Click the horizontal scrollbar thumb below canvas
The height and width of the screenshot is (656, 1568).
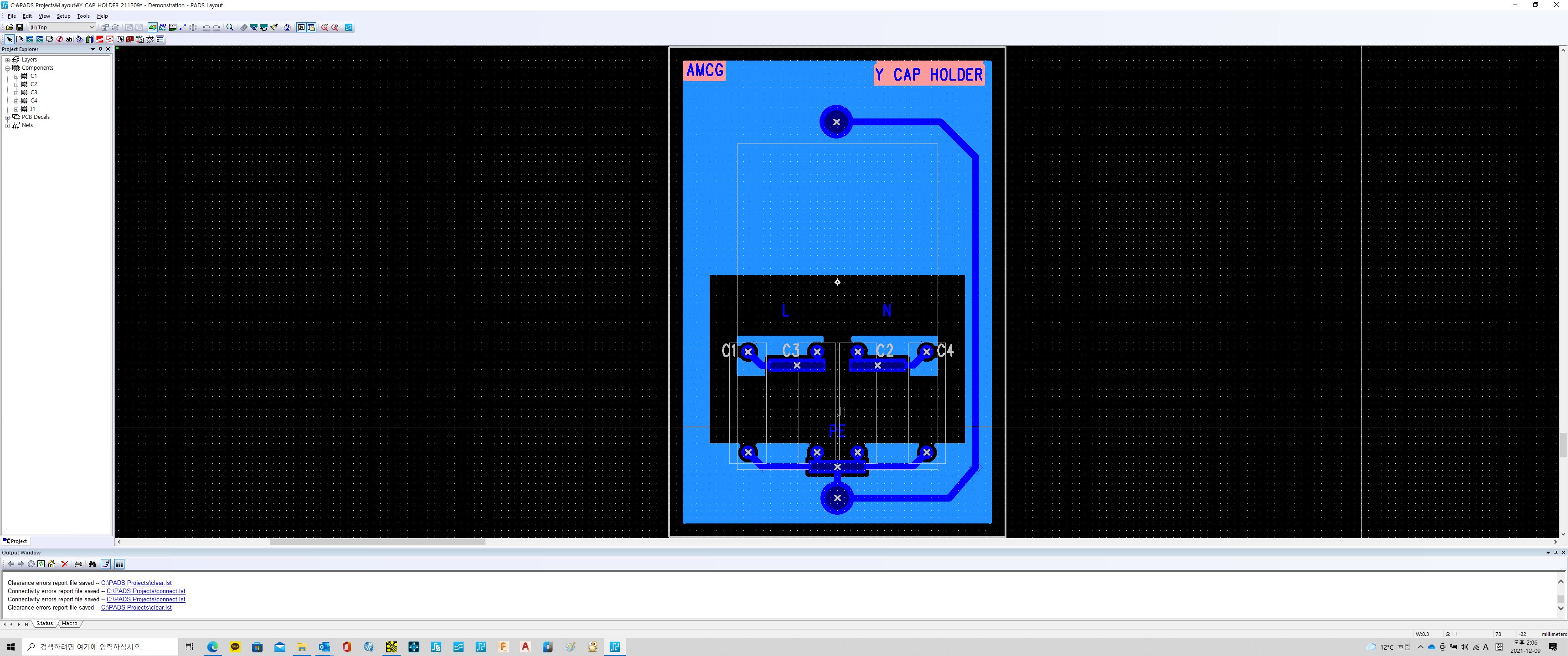377,542
